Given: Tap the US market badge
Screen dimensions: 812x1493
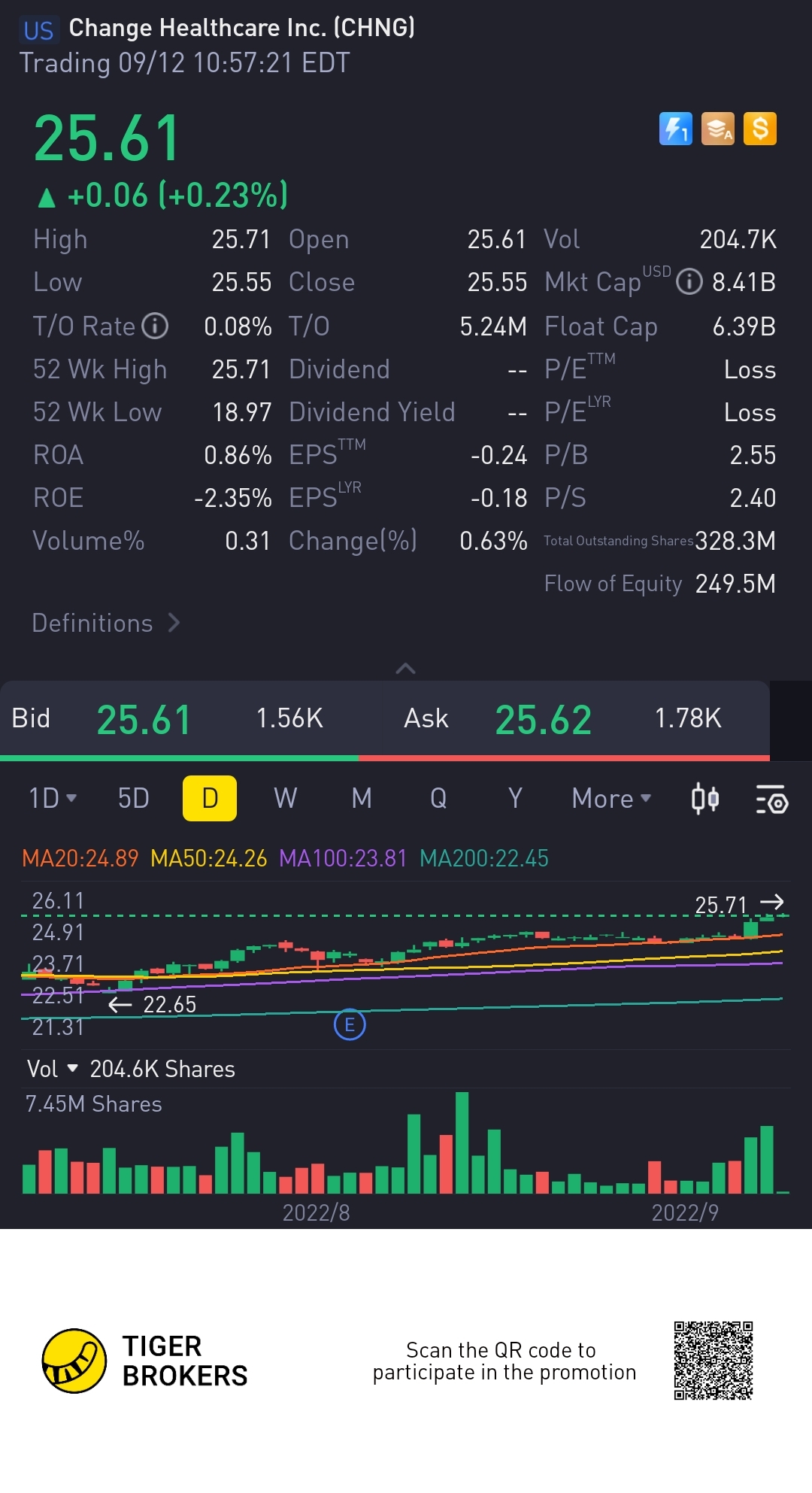Looking at the screenshot, I should [38, 30].
